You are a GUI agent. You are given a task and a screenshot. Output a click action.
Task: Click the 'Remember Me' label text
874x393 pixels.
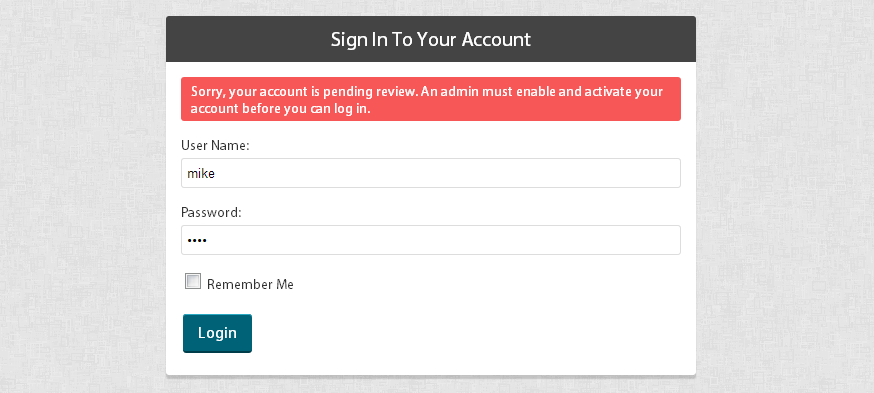(x=250, y=284)
